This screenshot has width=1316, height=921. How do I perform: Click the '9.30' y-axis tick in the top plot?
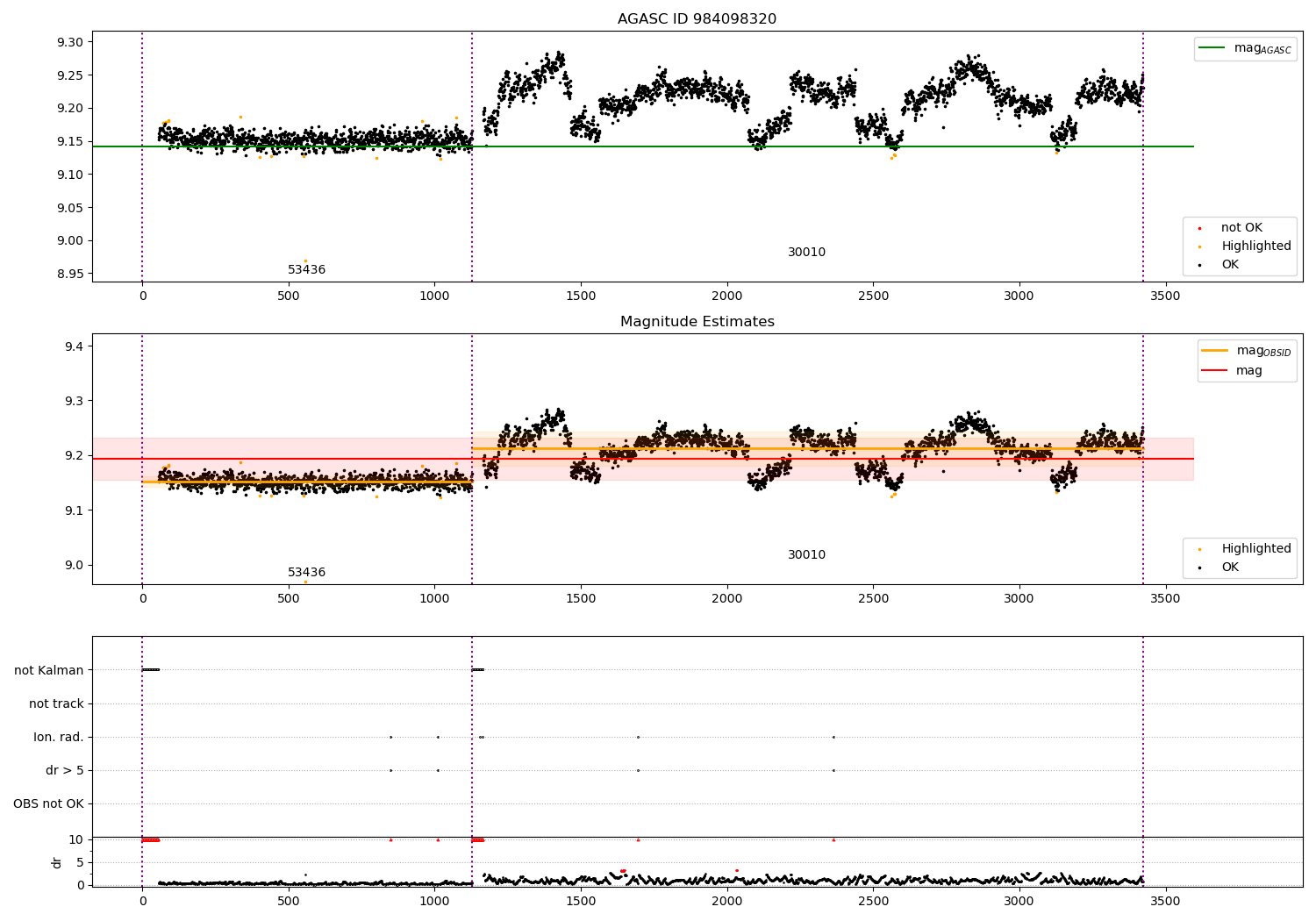tap(69, 42)
